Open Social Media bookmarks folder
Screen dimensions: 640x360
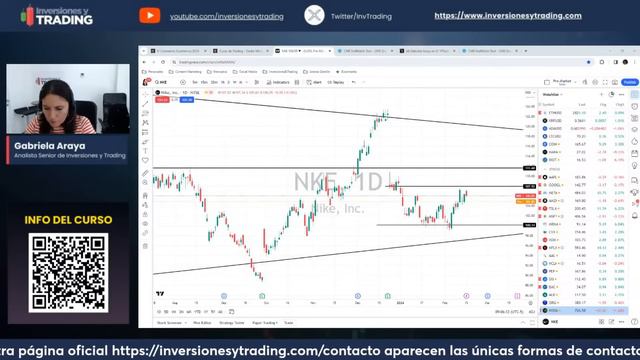tap(245, 72)
